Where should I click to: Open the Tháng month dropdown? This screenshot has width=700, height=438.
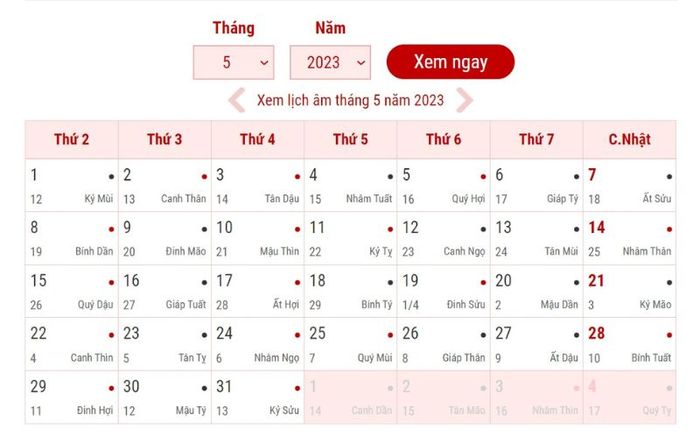[x=233, y=63]
